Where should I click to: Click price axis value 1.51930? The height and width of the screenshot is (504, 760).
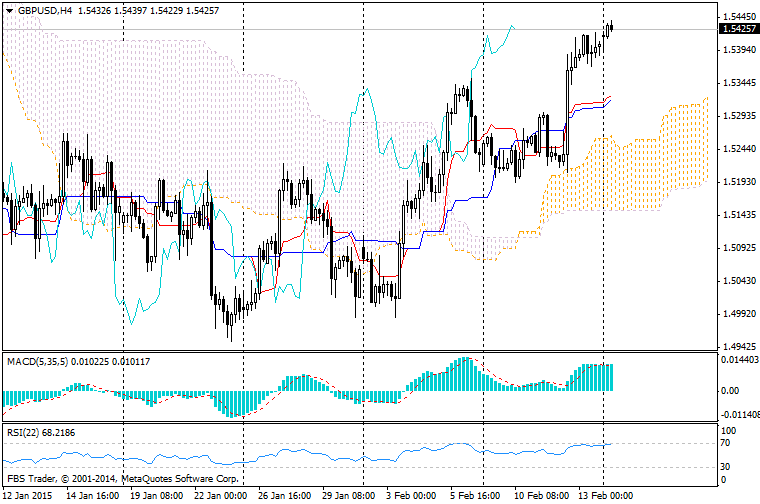pyautogui.click(x=739, y=182)
